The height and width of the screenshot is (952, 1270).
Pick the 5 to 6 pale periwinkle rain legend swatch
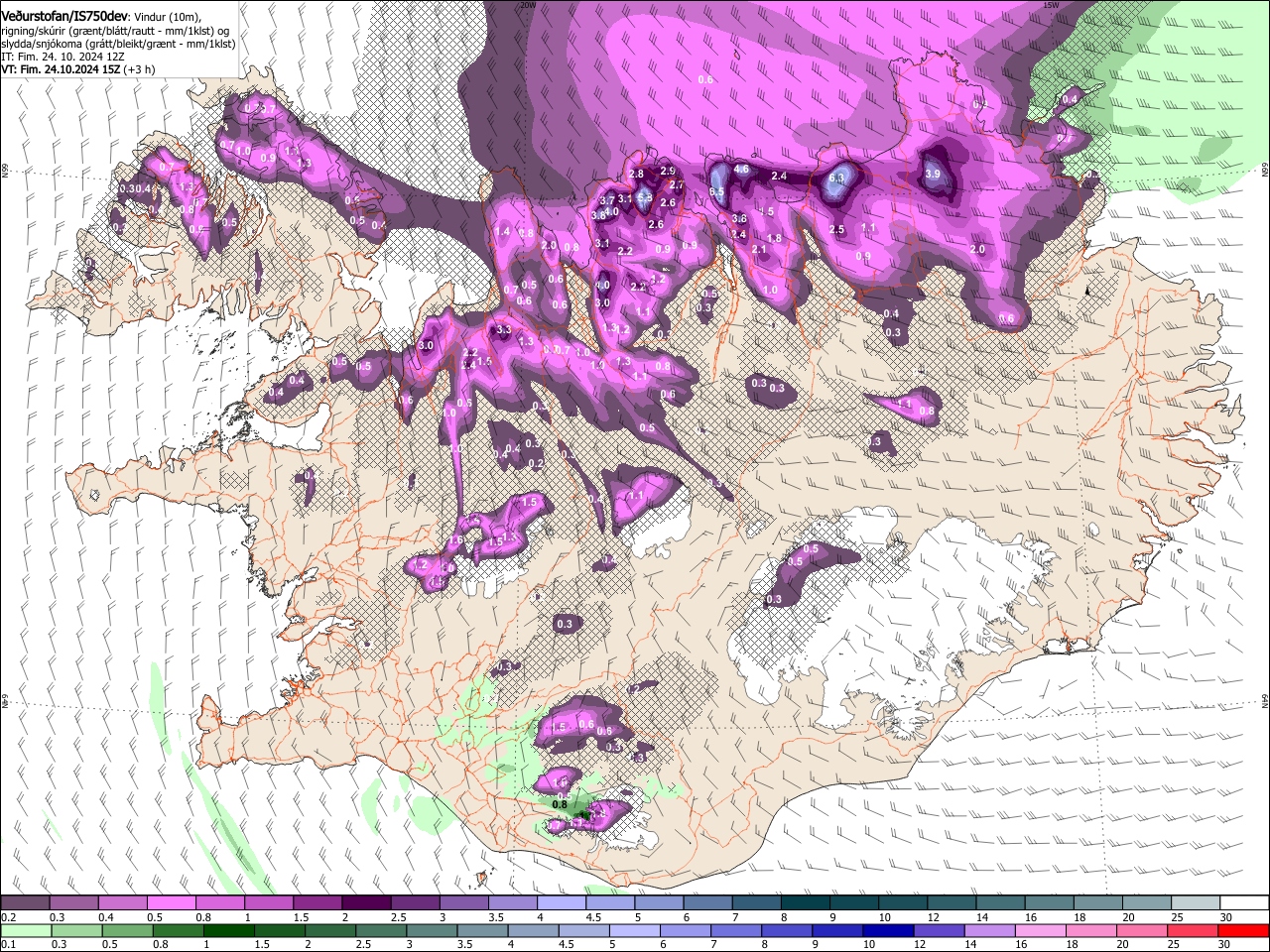pos(634,931)
